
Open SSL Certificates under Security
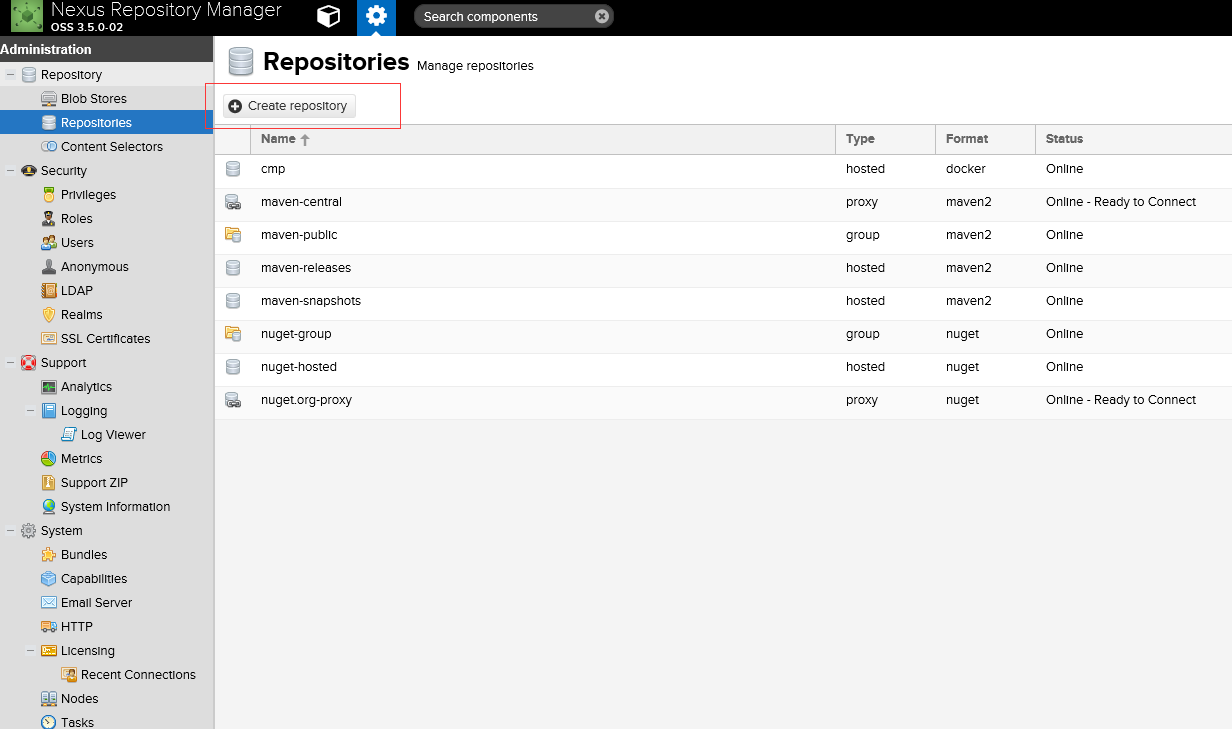click(106, 339)
